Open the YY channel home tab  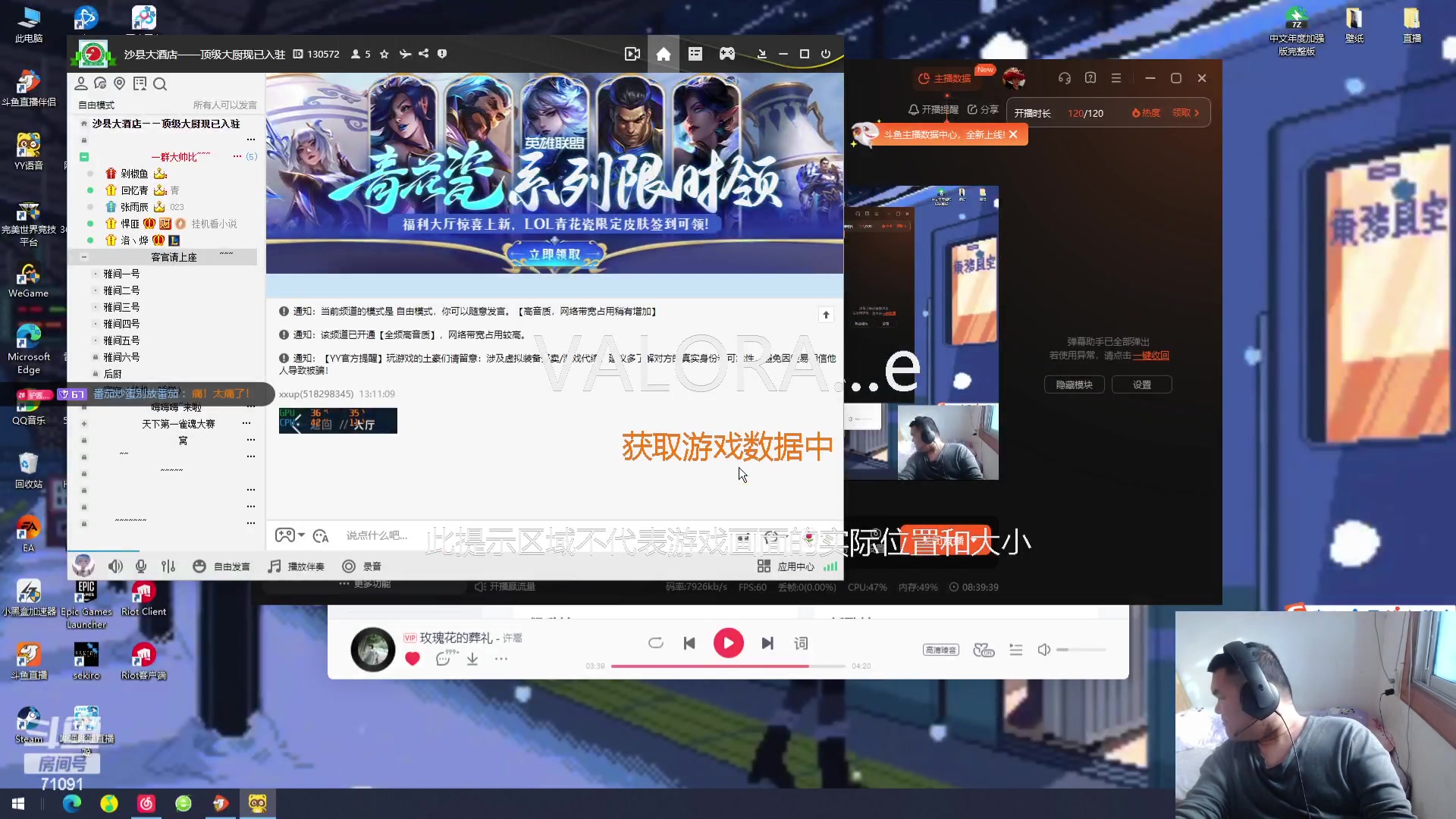point(664,54)
